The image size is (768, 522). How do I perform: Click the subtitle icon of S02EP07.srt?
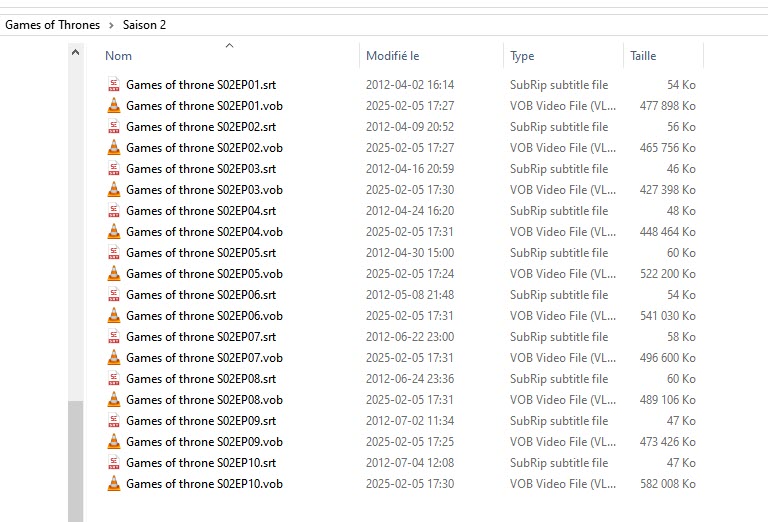[114, 337]
